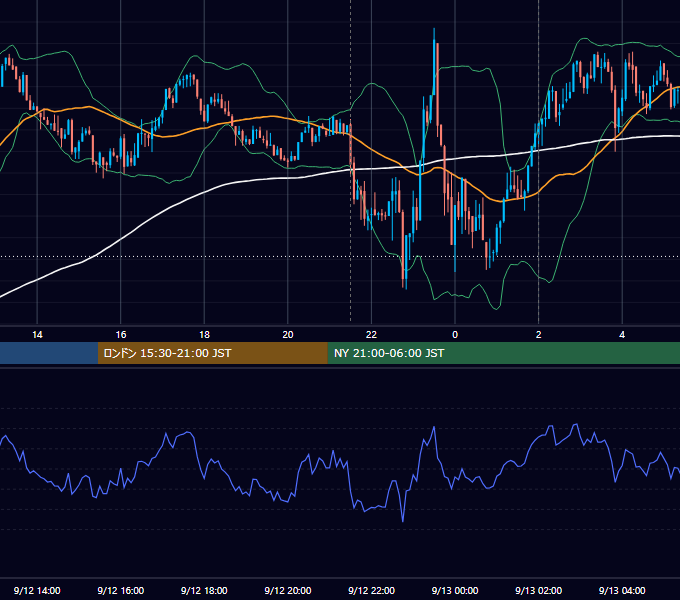680x600 pixels.
Task: Click the 9/13 00:00 time label
Action: [455, 590]
